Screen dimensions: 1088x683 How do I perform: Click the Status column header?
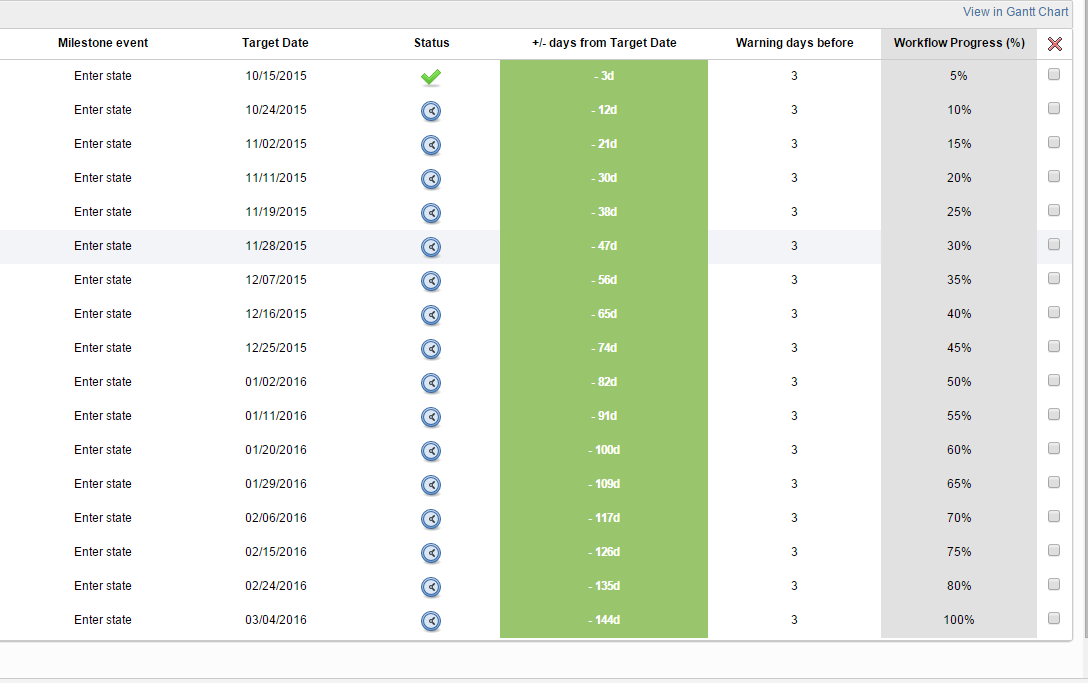pos(431,43)
